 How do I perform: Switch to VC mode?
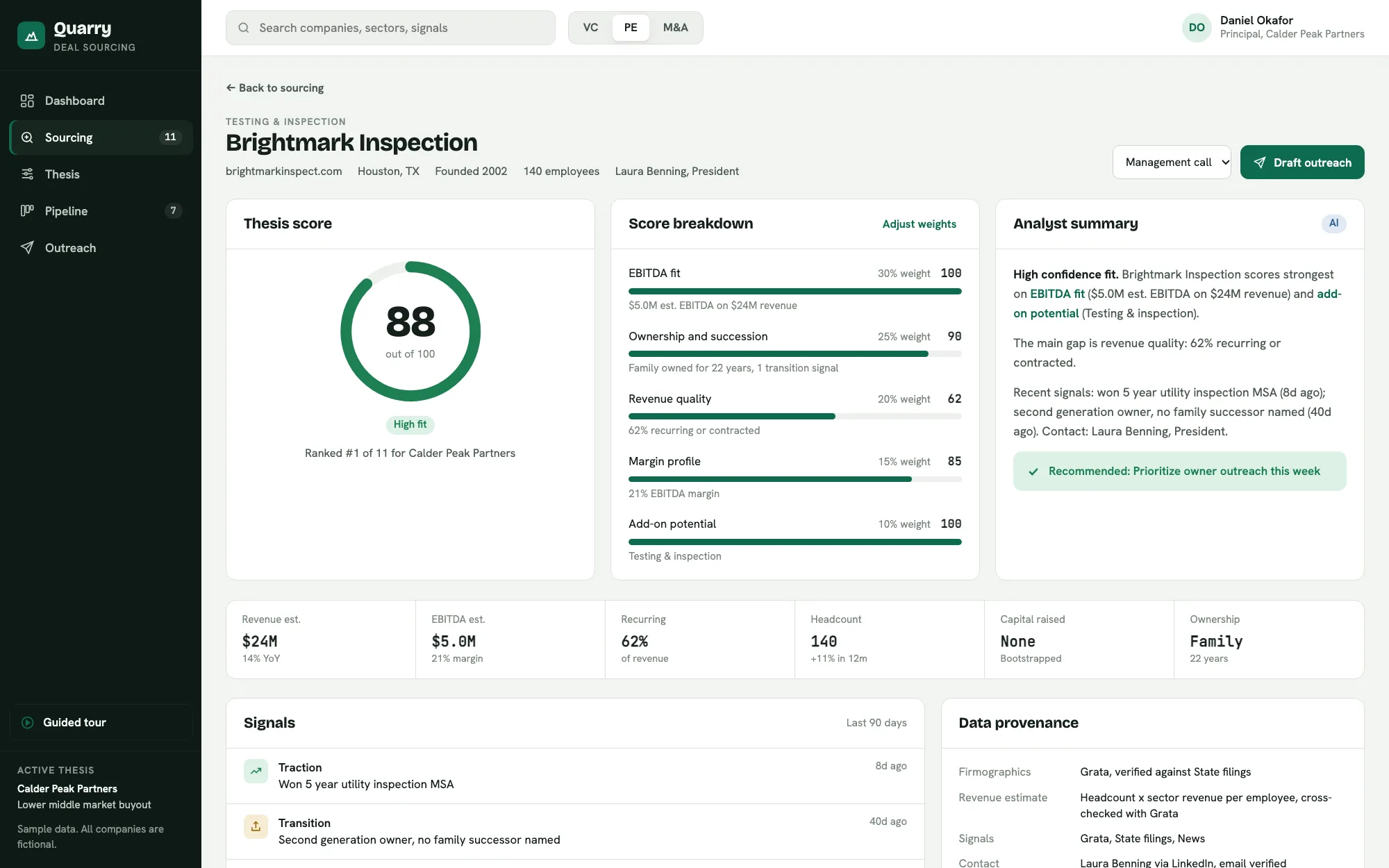[590, 28]
